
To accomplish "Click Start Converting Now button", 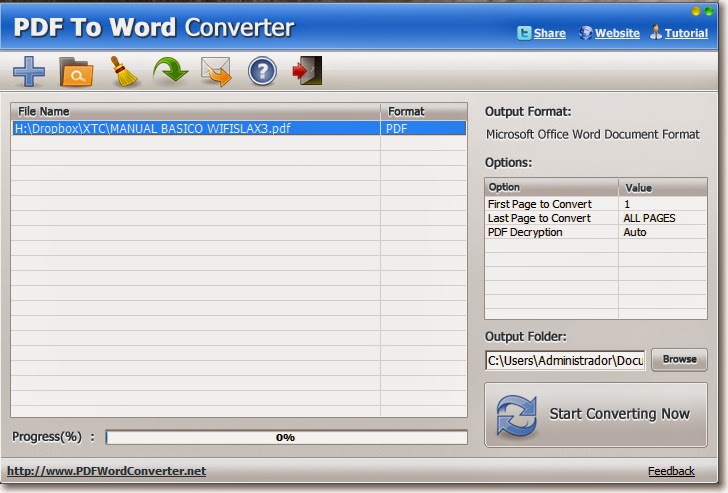I will tap(596, 415).
